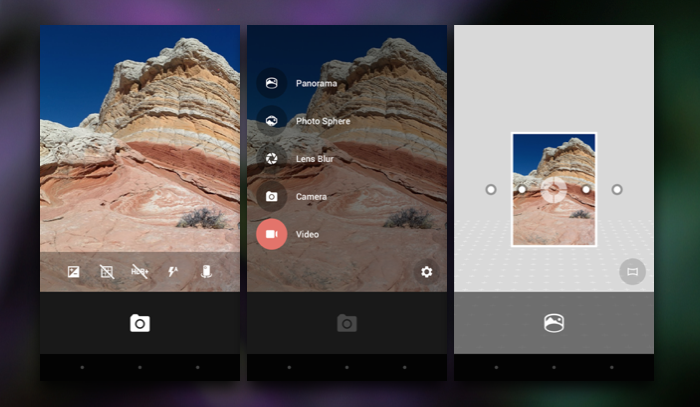Click the panorama preview photo thumbnail

[x=554, y=189]
